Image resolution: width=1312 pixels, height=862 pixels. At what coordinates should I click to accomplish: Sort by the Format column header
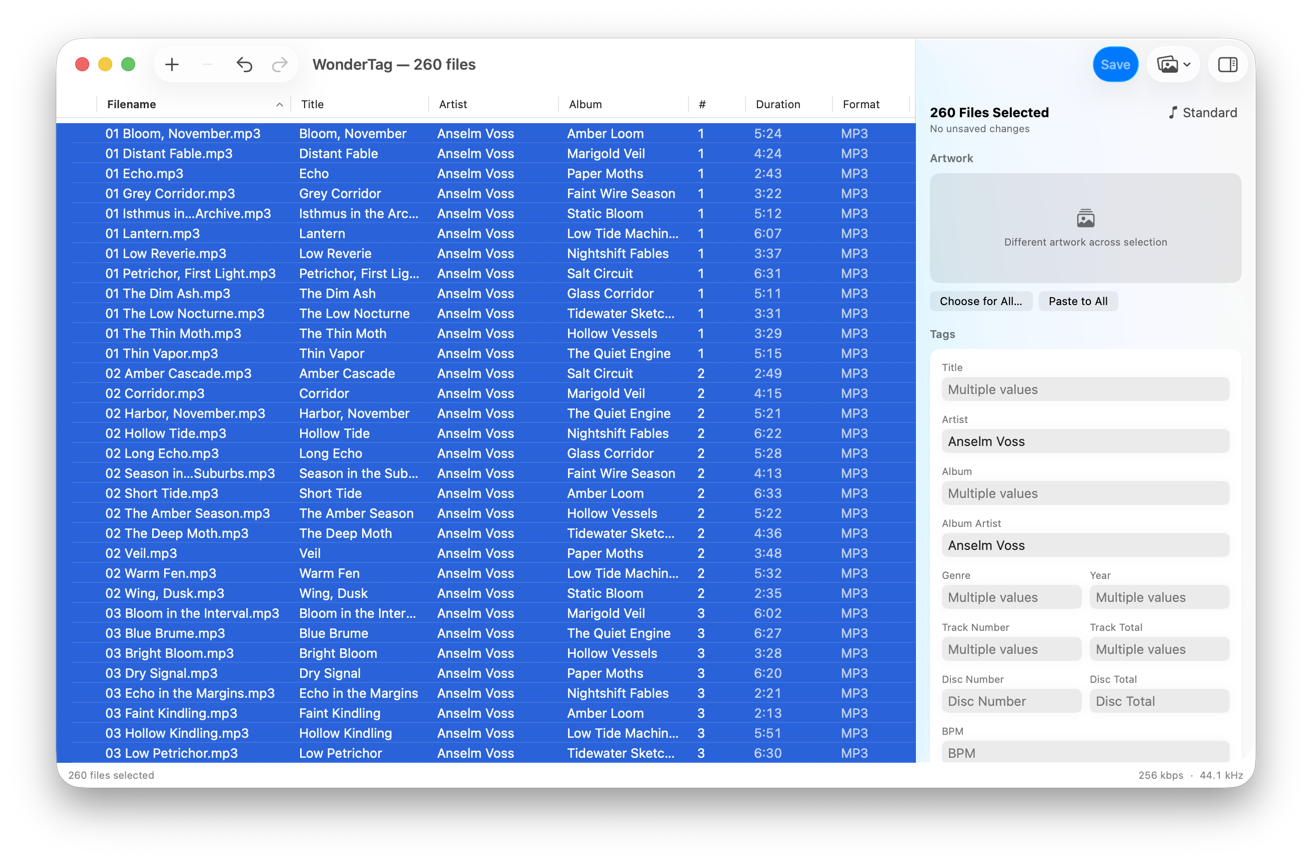pos(871,104)
